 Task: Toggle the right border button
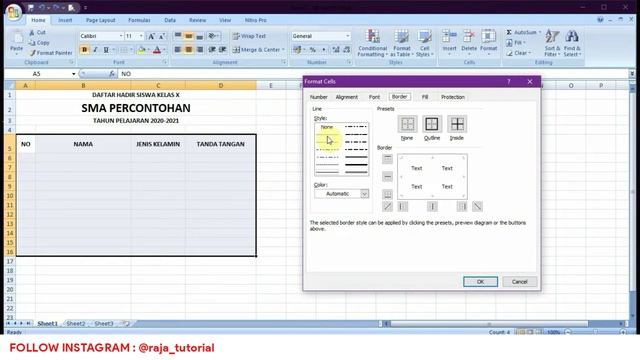pos(462,207)
